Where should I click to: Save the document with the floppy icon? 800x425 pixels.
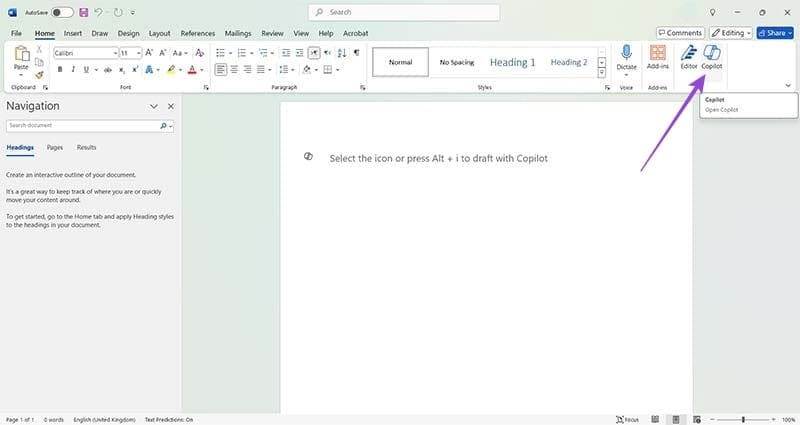coord(84,12)
